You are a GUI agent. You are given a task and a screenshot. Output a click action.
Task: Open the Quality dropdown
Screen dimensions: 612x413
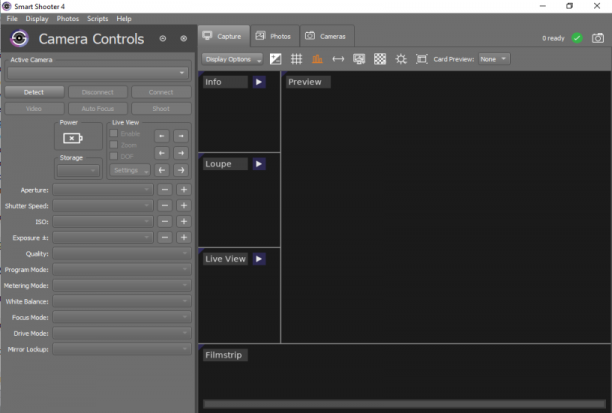tap(122, 253)
